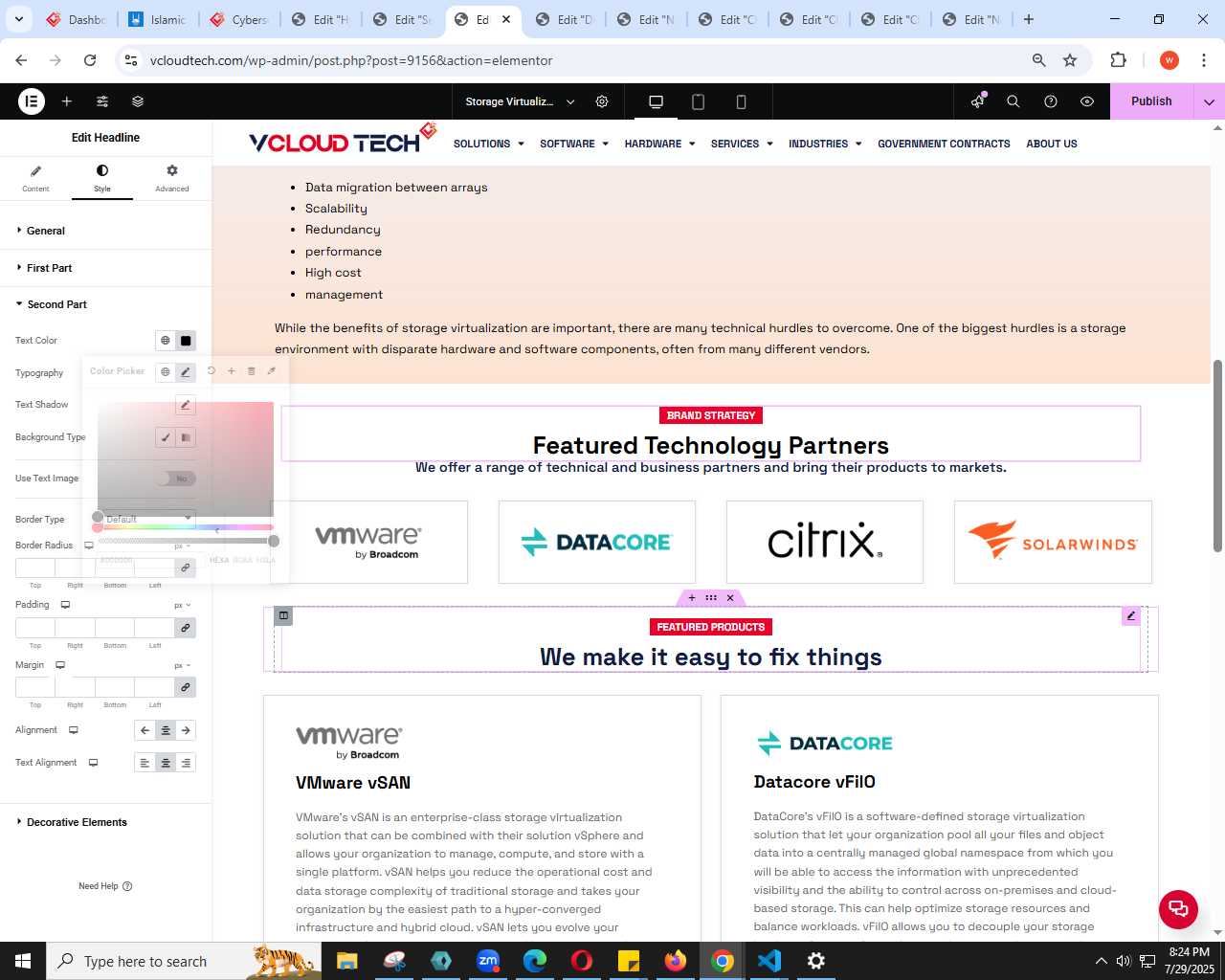This screenshot has width=1225, height=980.
Task: Open the SOLUTIONS nav dropdown
Action: coord(488,144)
